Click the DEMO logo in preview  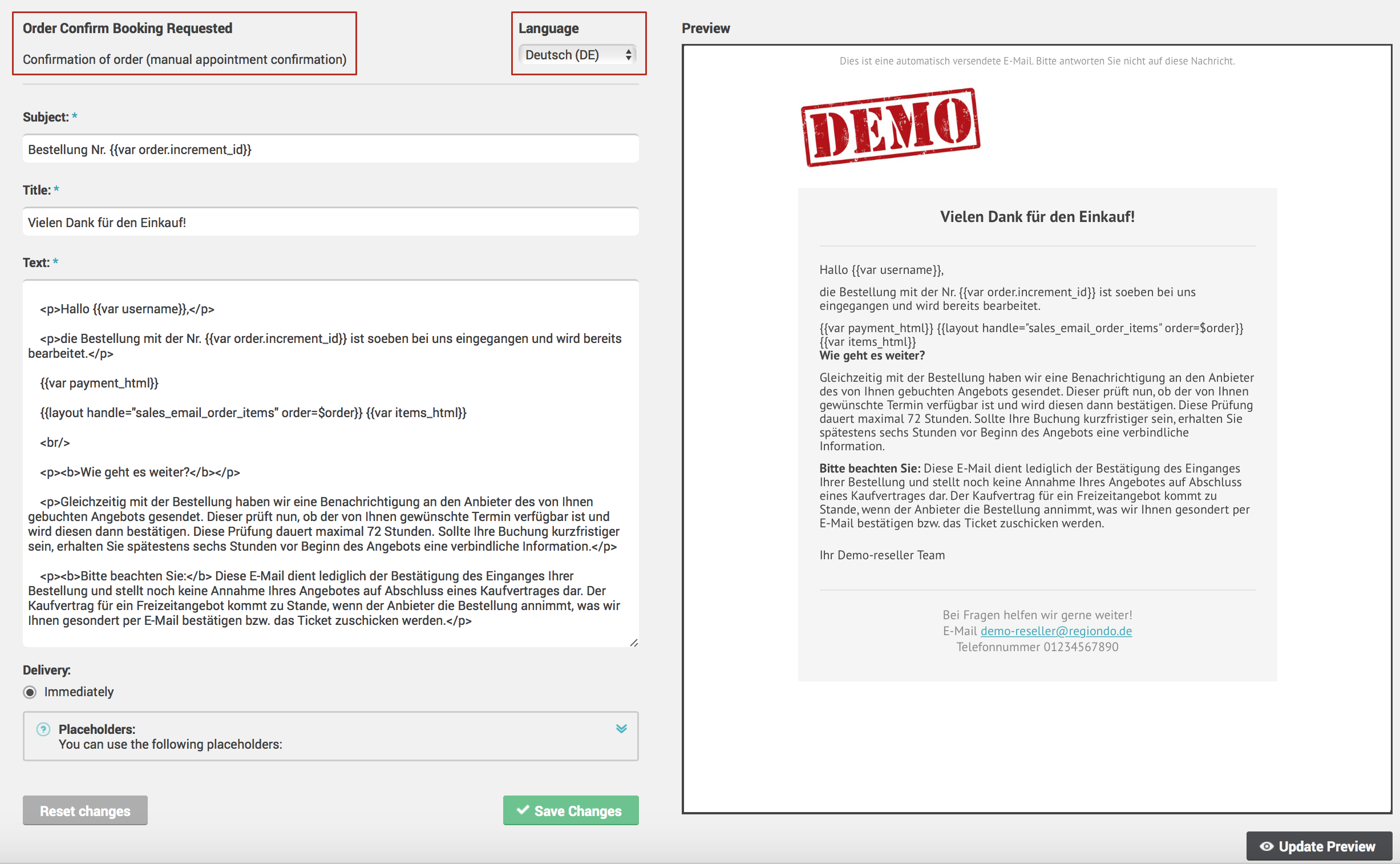click(x=891, y=126)
